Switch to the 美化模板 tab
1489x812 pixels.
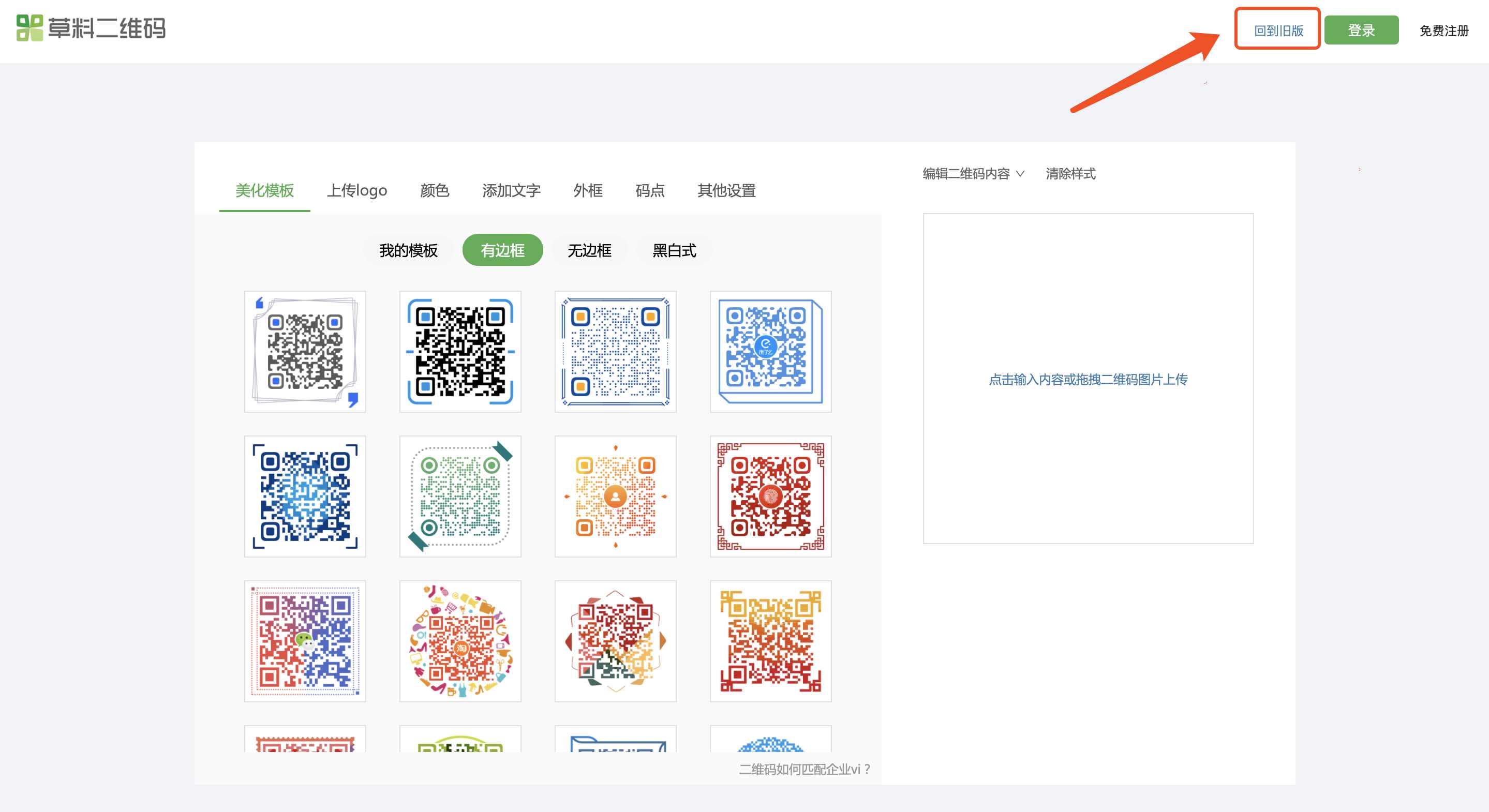[265, 190]
